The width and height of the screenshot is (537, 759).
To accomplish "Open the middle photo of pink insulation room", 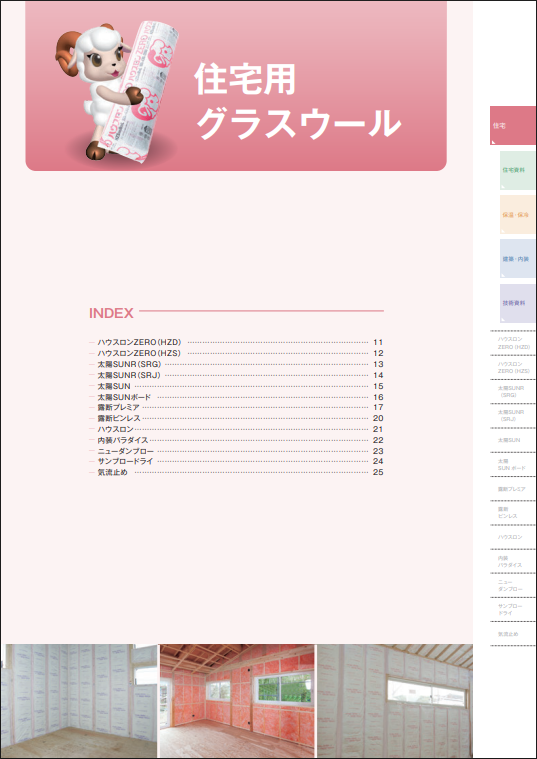I will point(237,701).
